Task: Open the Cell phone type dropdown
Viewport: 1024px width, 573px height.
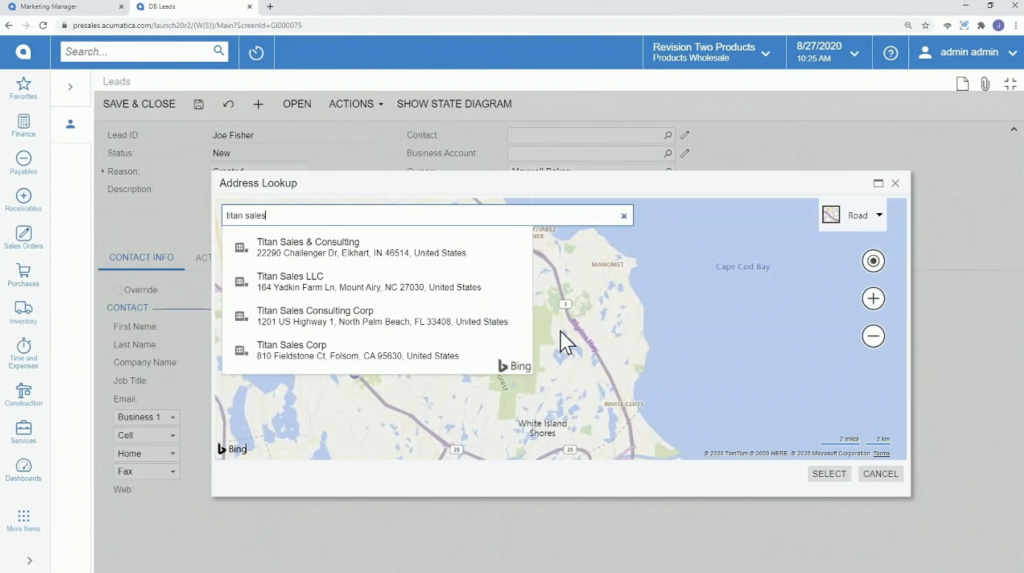Action: tap(146, 435)
